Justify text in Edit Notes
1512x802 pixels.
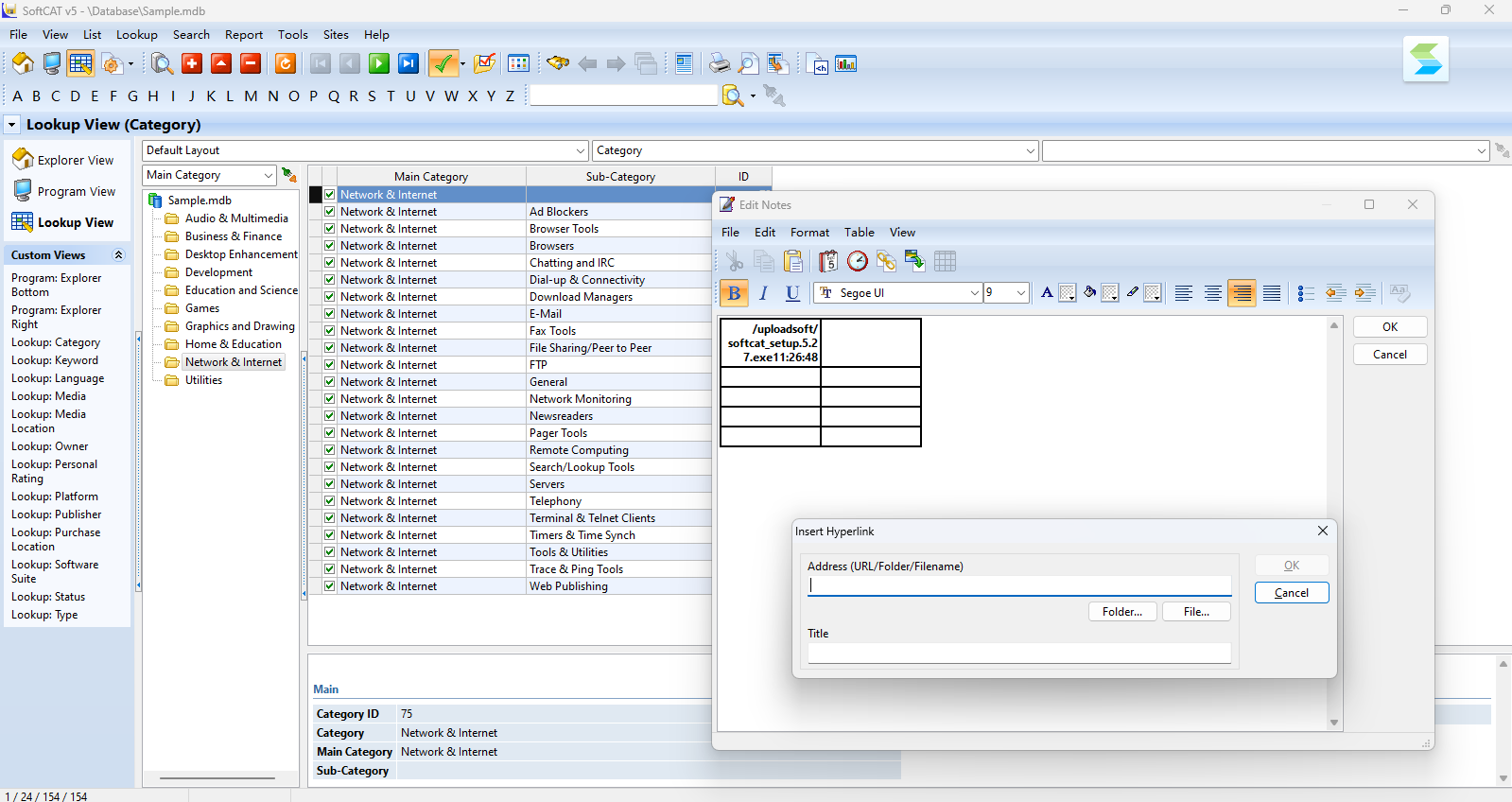(x=1272, y=293)
